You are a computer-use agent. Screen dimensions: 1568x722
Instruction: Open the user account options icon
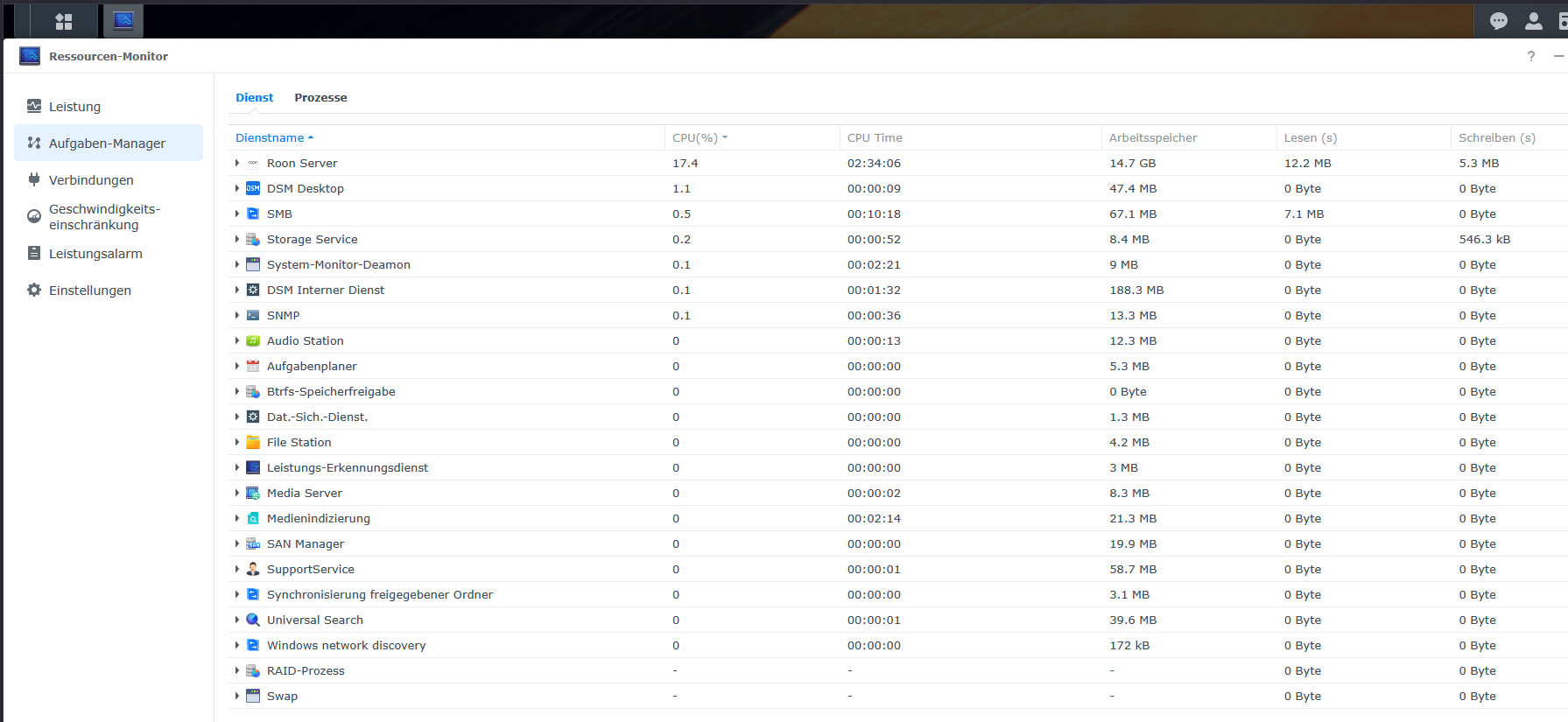tap(1534, 21)
